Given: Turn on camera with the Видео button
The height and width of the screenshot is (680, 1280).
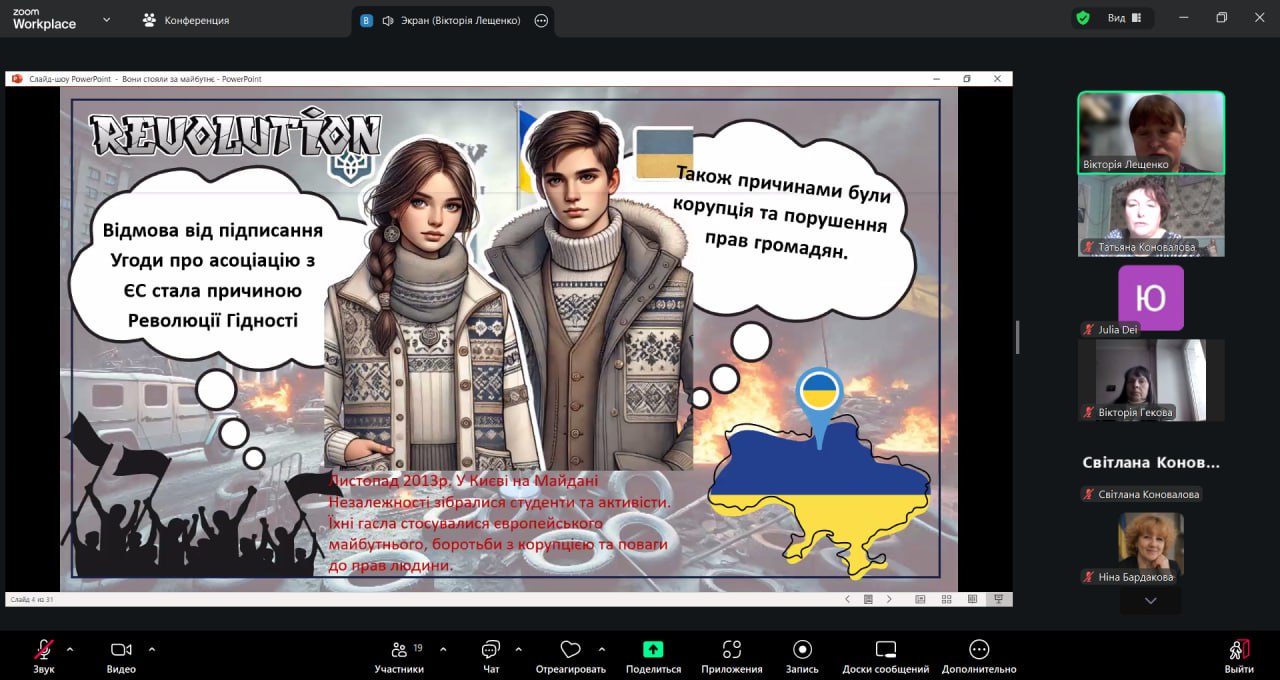Looking at the screenshot, I should (121, 650).
